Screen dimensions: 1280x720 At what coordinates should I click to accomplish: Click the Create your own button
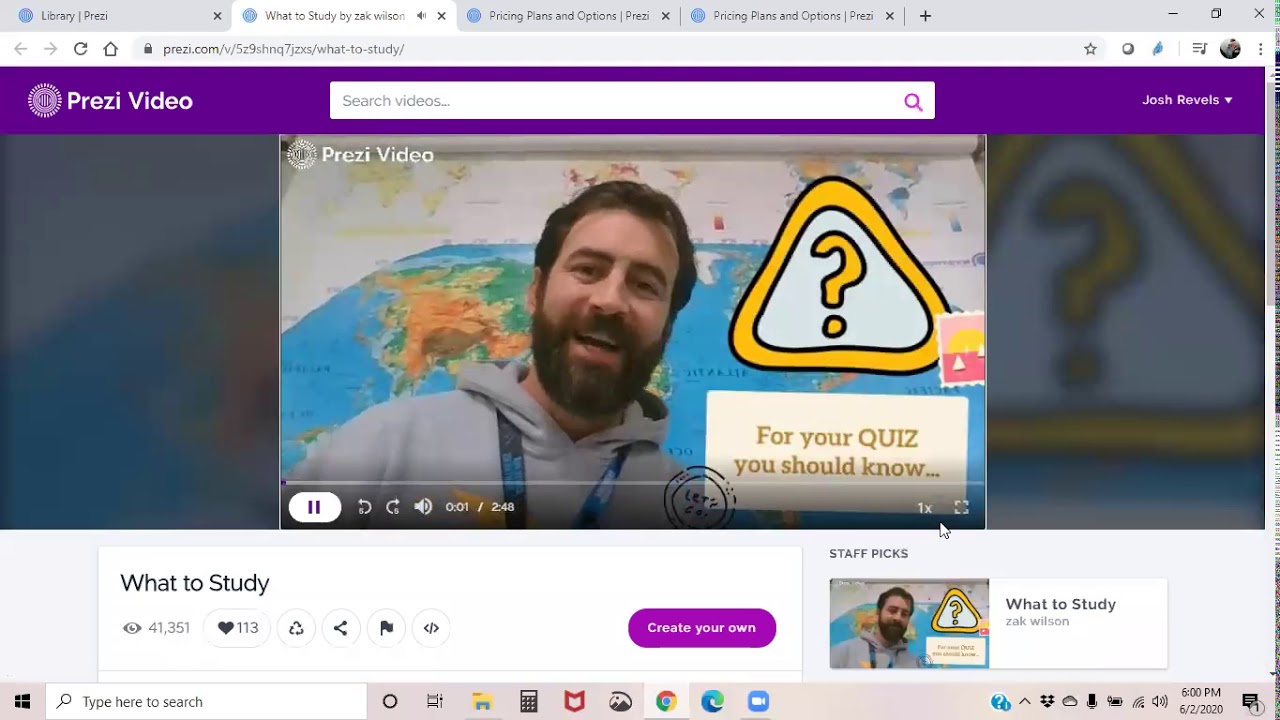(702, 628)
